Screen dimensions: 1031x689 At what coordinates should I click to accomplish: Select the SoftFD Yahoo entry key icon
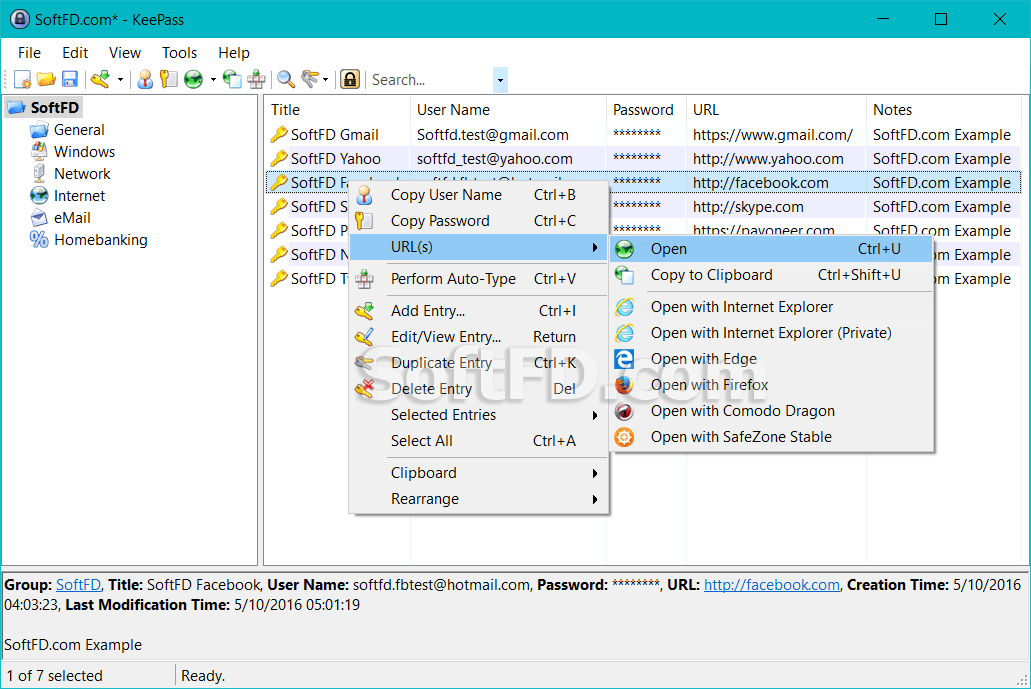coord(279,158)
